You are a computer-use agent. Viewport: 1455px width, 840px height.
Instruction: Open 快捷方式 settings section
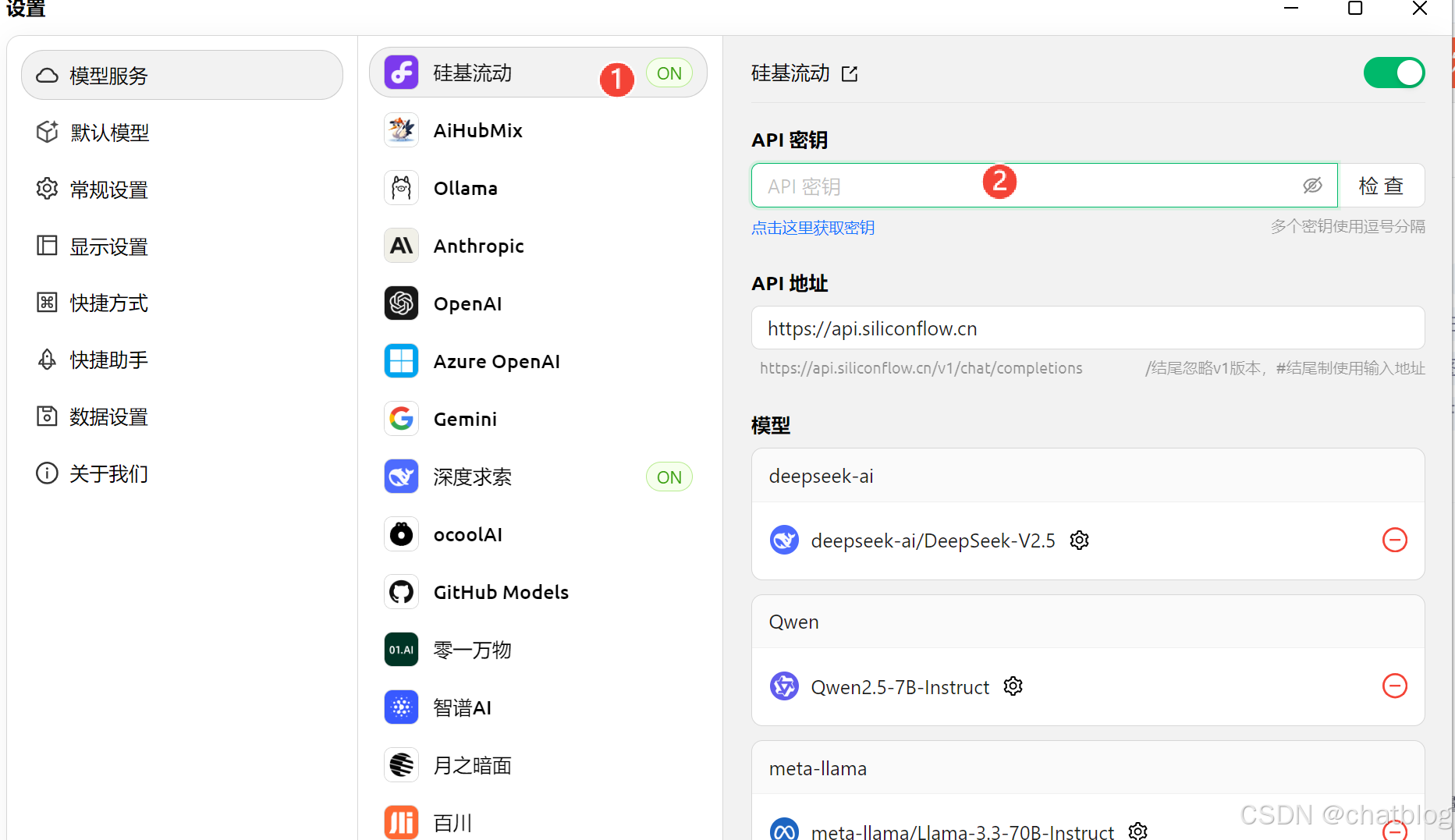182,303
